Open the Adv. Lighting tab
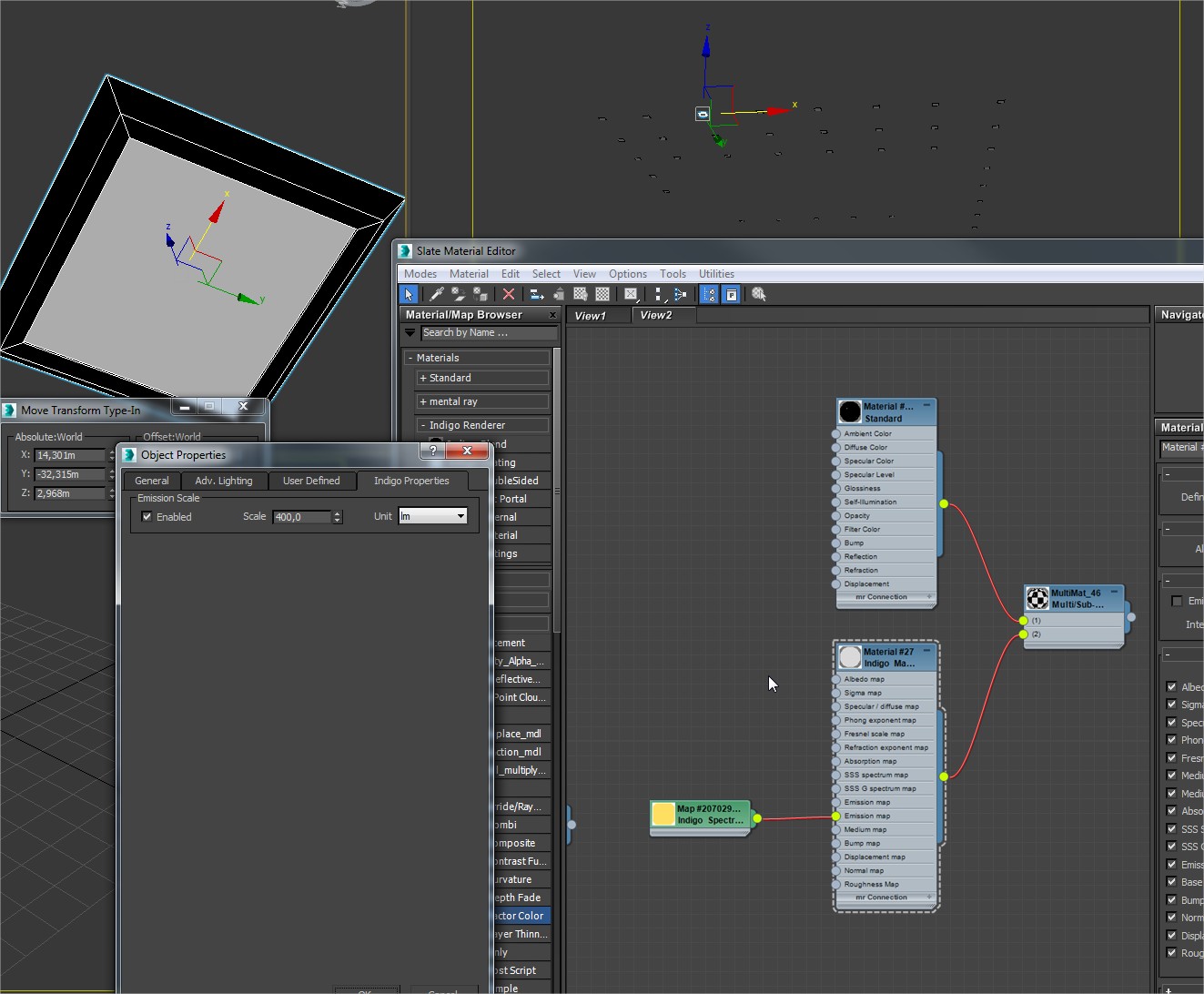The image size is (1204, 994). (223, 481)
